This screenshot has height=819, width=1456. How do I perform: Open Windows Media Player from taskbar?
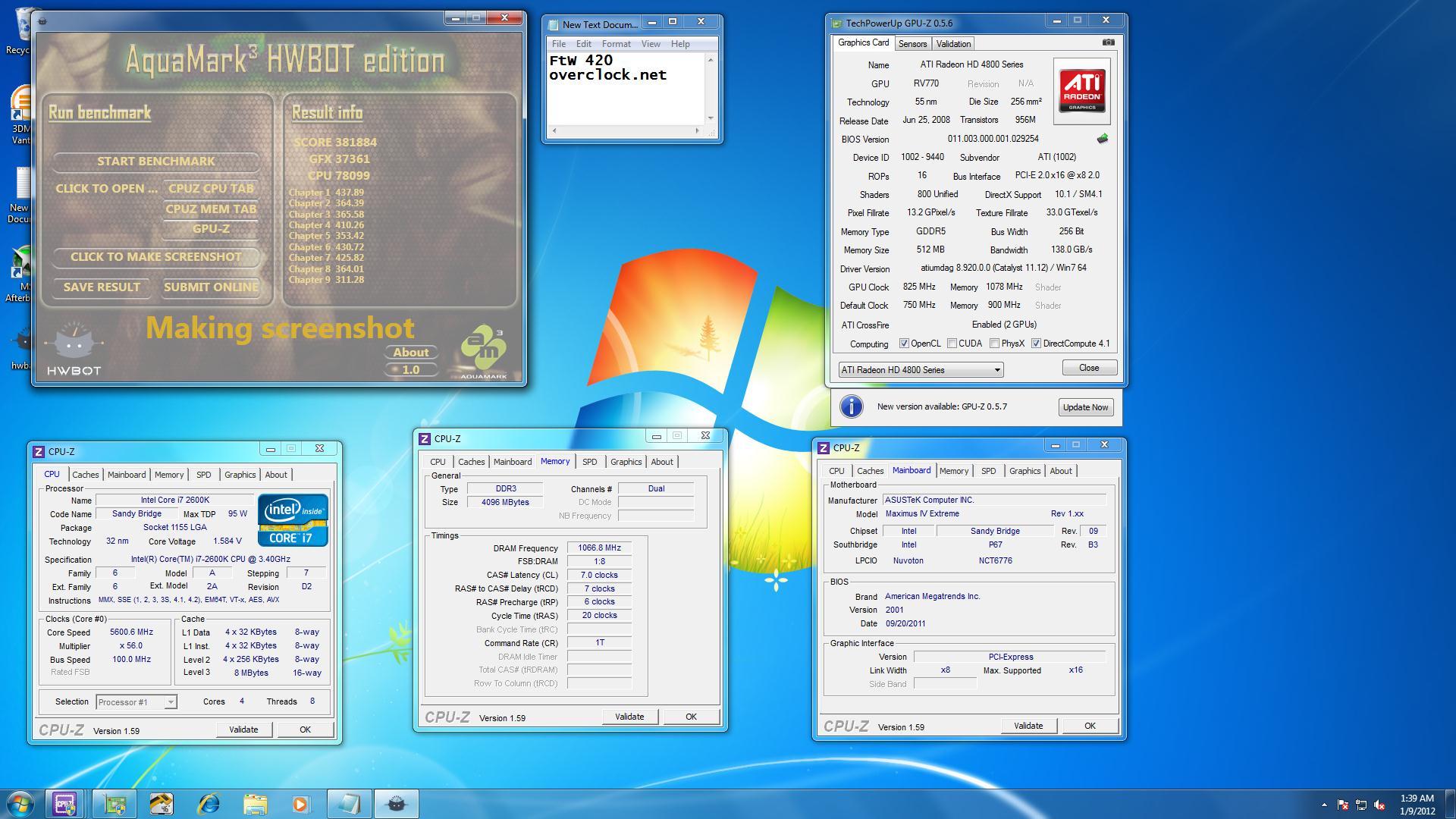(x=301, y=804)
